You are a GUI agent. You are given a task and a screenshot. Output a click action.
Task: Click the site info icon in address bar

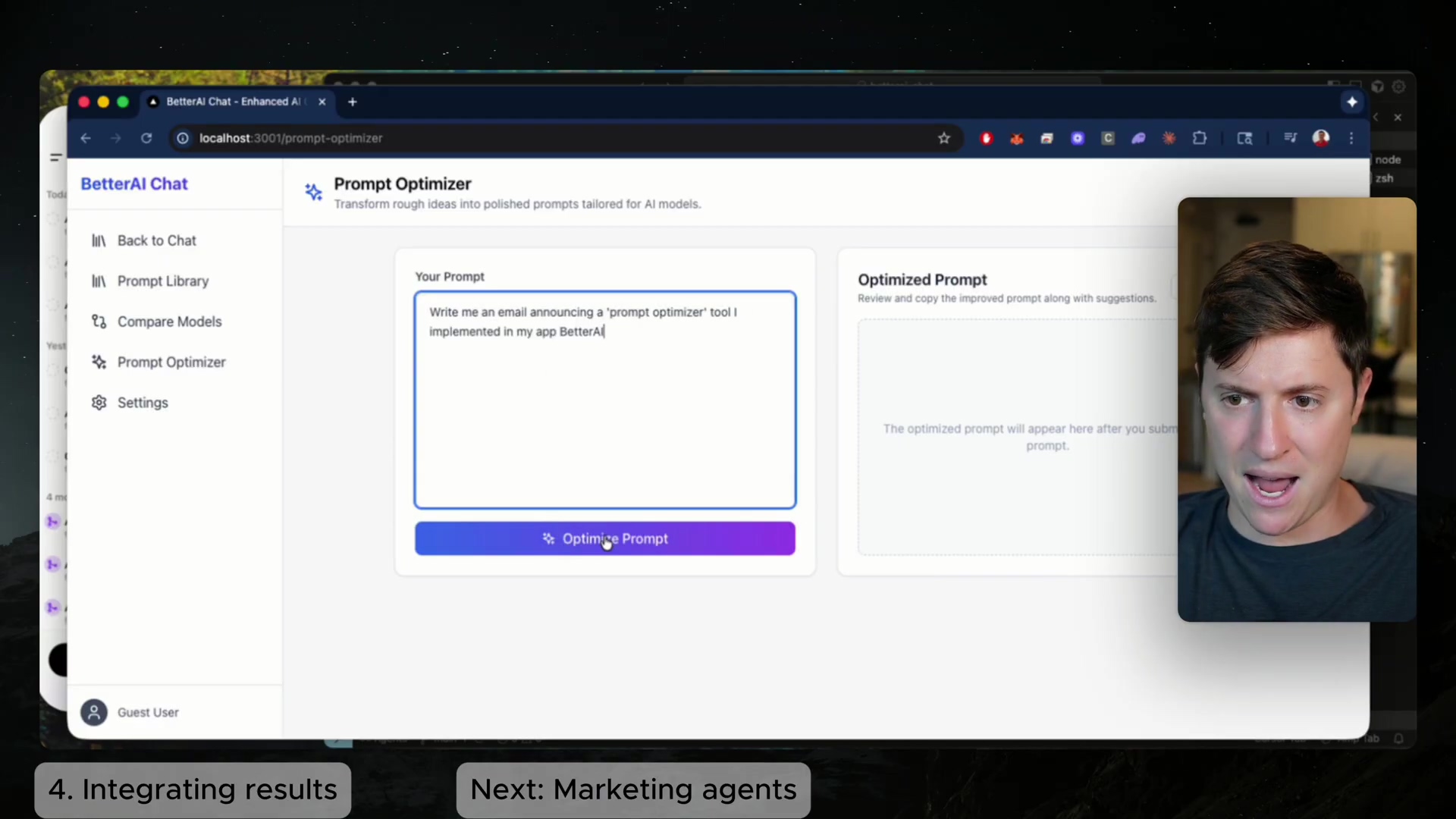coord(183,138)
